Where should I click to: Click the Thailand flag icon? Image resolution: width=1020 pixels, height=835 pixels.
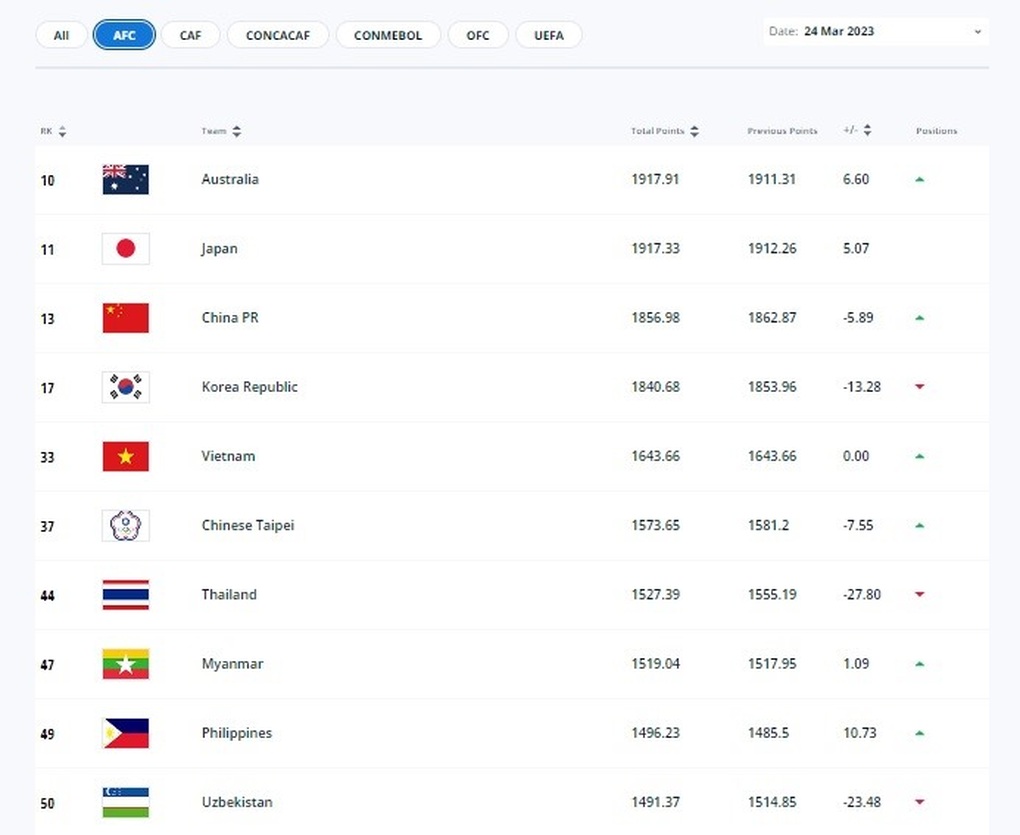[x=126, y=594]
